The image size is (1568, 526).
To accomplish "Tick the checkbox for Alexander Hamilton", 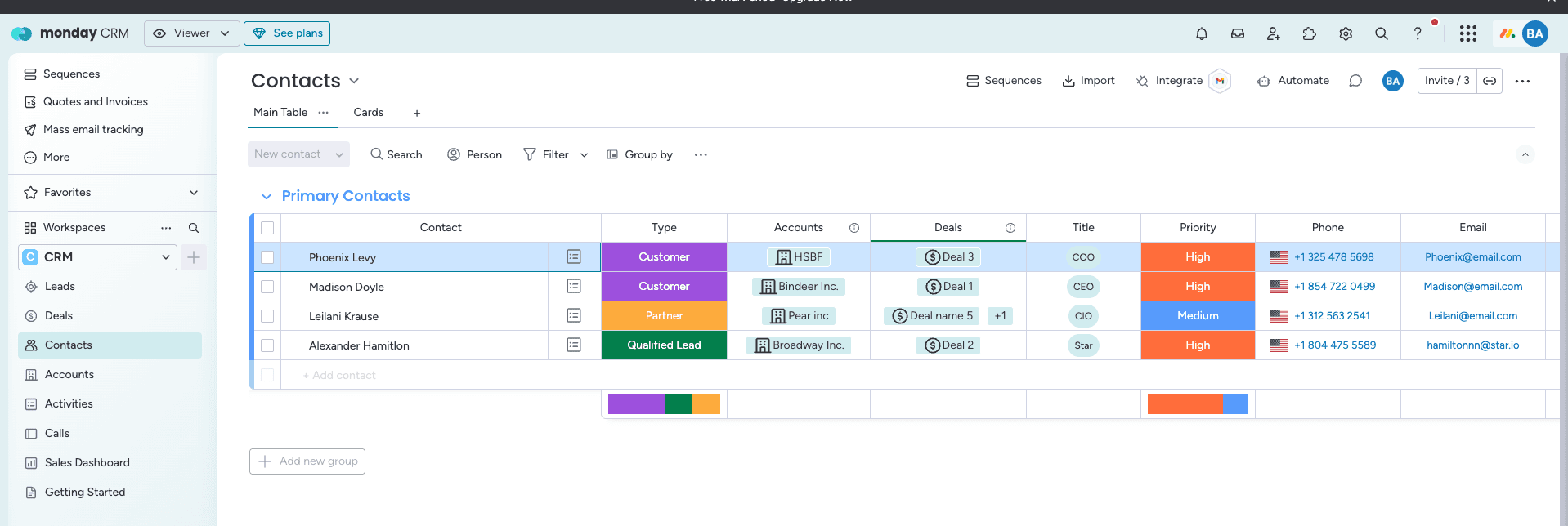I will click(267, 345).
